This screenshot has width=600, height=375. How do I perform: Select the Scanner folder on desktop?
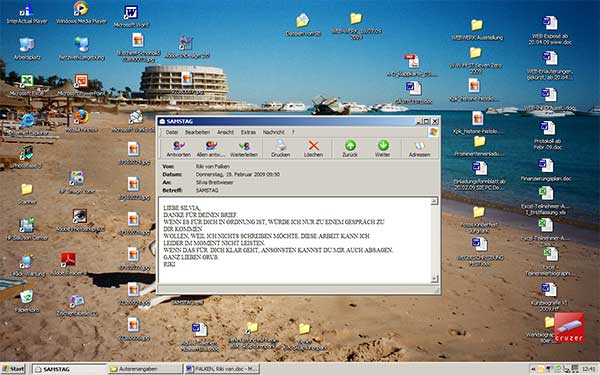pos(27,193)
